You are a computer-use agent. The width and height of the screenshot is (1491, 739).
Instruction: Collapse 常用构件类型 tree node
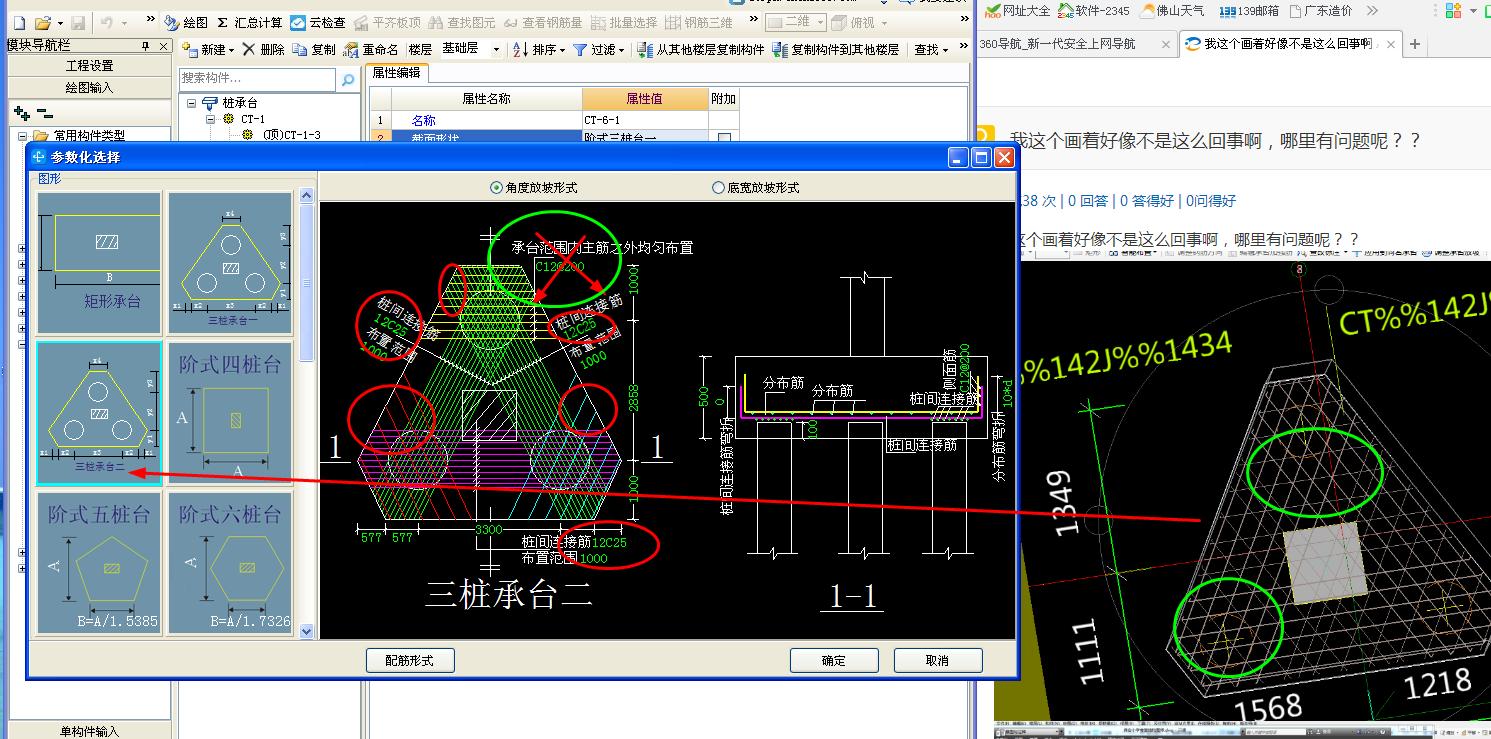[22, 135]
